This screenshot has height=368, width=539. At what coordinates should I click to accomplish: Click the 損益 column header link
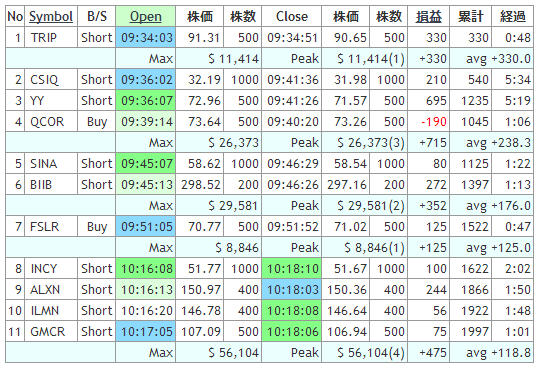tap(428, 16)
